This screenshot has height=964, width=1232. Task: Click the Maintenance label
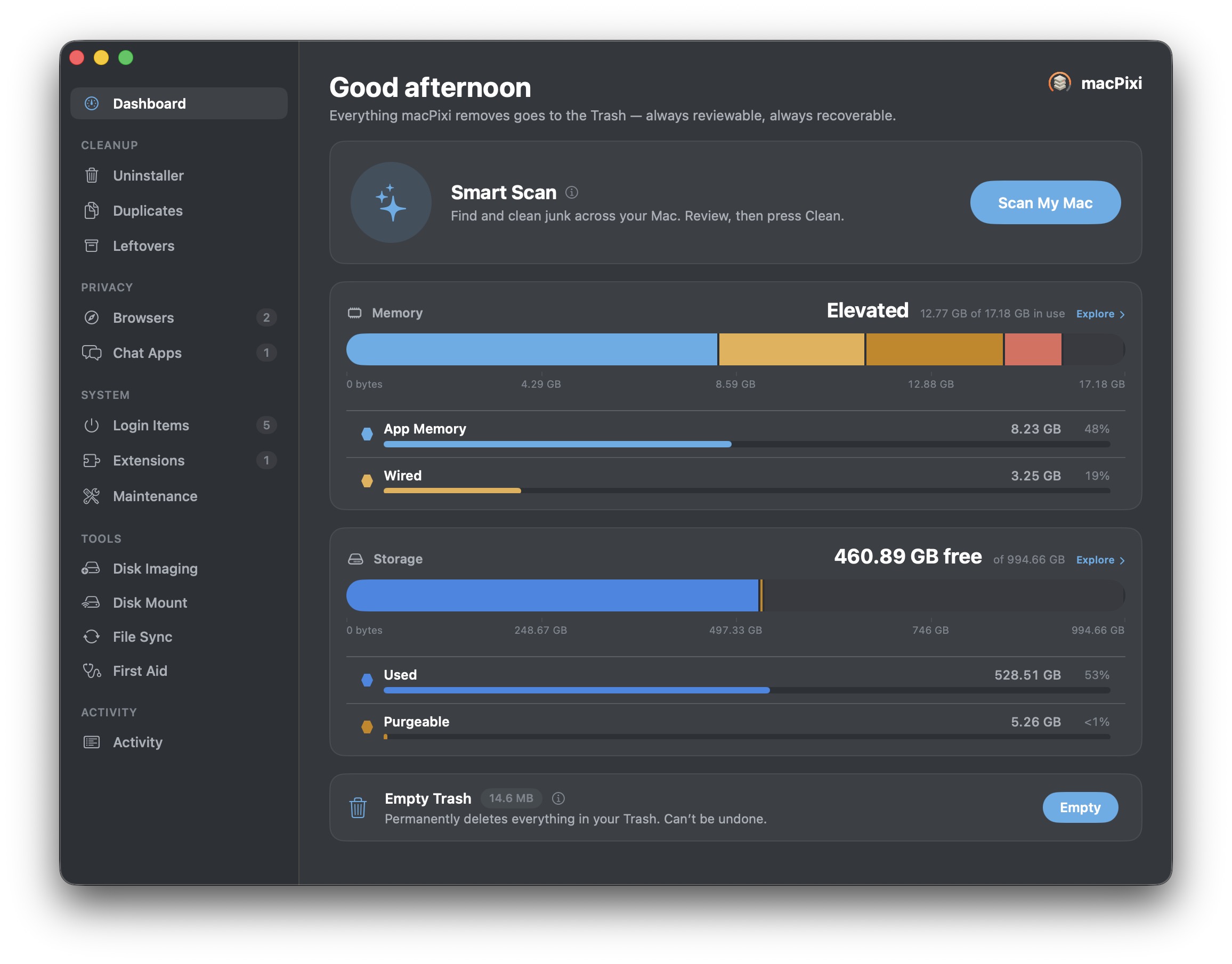pos(155,496)
